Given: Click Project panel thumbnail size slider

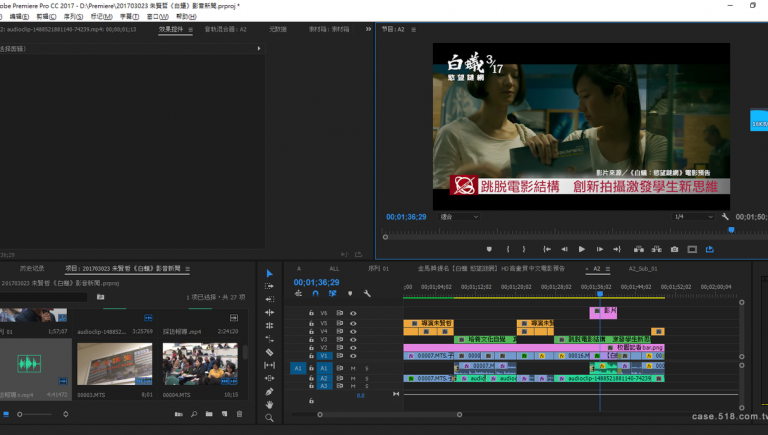Looking at the screenshot, I should coord(35,414).
